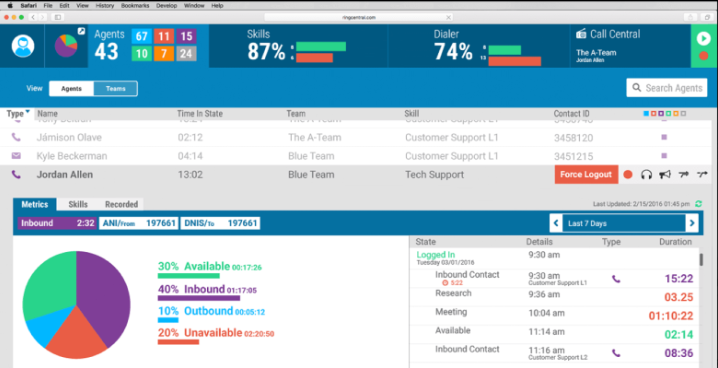The width and height of the screenshot is (718, 368).
Task: Click the Safari address bar showing ringcentral.com
Action: click(x=359, y=17)
